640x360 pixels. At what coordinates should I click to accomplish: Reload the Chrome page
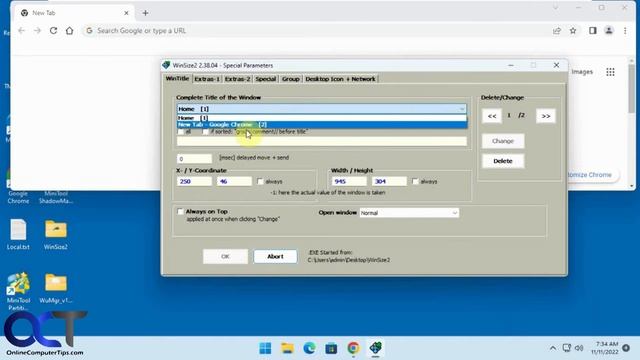(53, 31)
